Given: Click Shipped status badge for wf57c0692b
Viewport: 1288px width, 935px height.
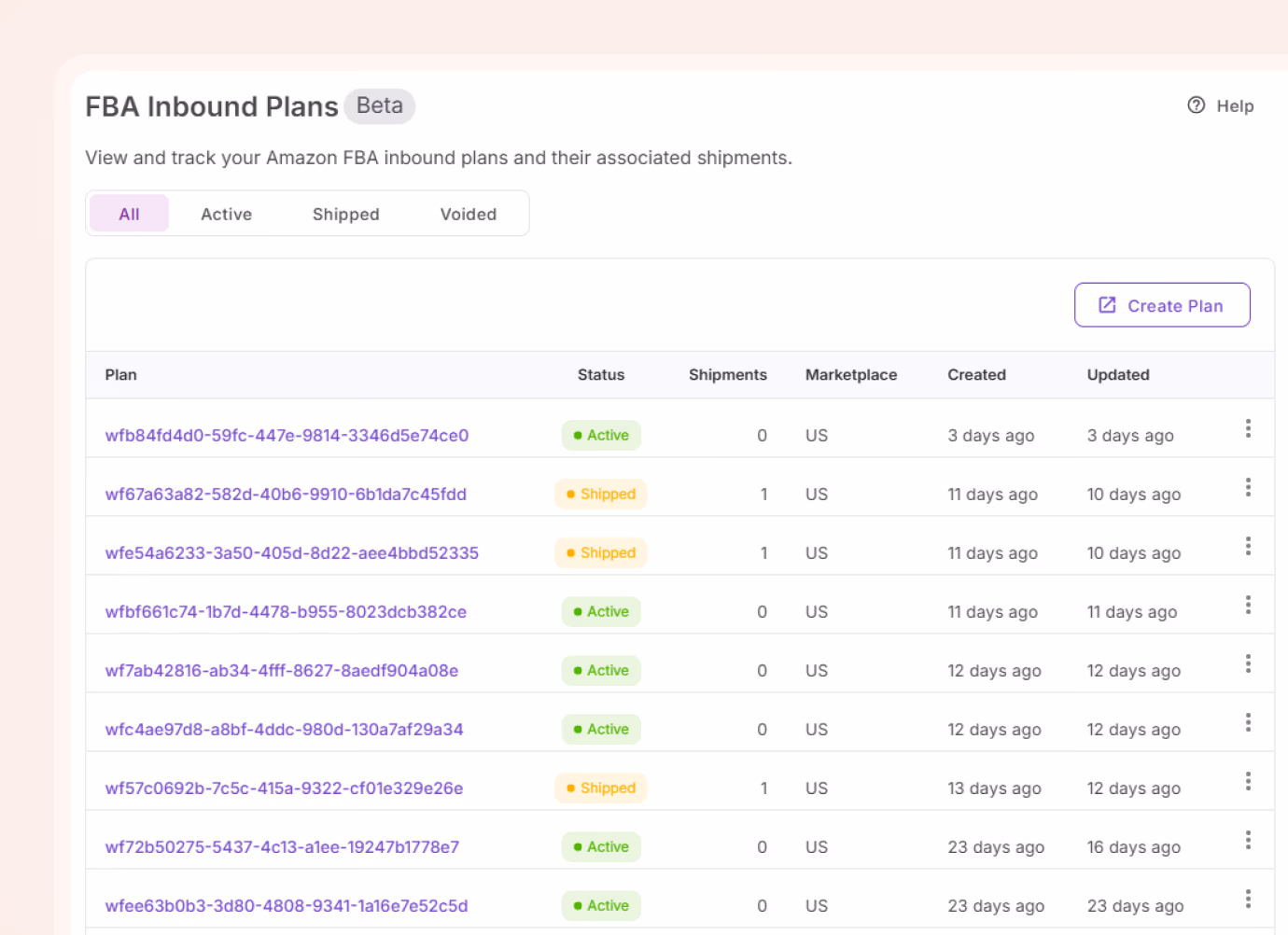Looking at the screenshot, I should (x=601, y=788).
